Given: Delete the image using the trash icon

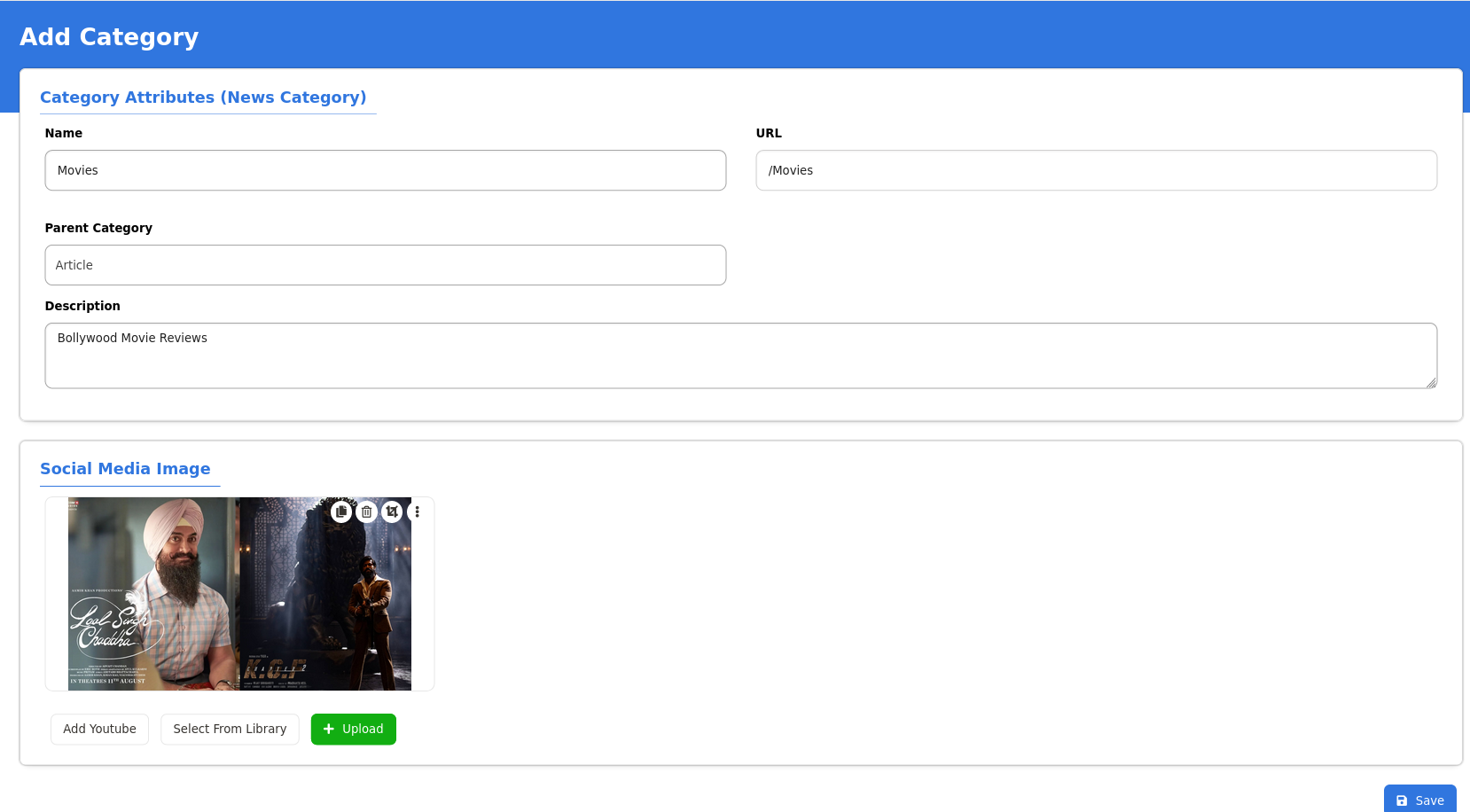Looking at the screenshot, I should pos(367,511).
